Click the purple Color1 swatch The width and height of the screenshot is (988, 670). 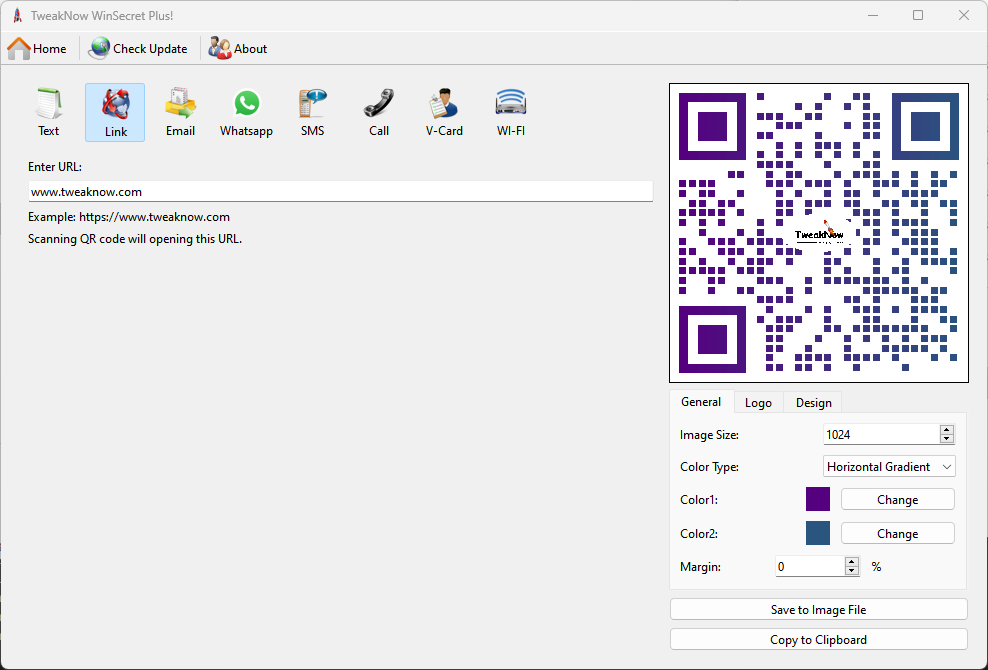[818, 499]
